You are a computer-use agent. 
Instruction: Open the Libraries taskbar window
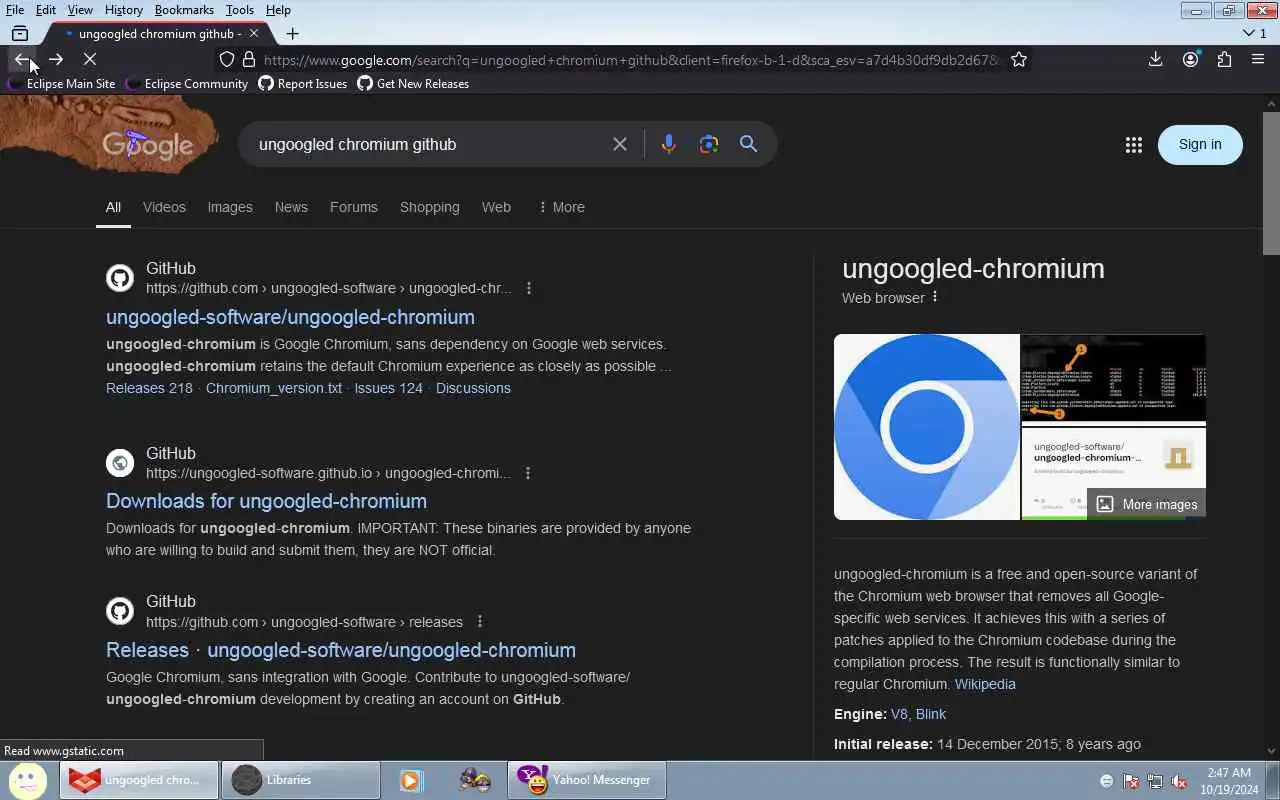(301, 780)
